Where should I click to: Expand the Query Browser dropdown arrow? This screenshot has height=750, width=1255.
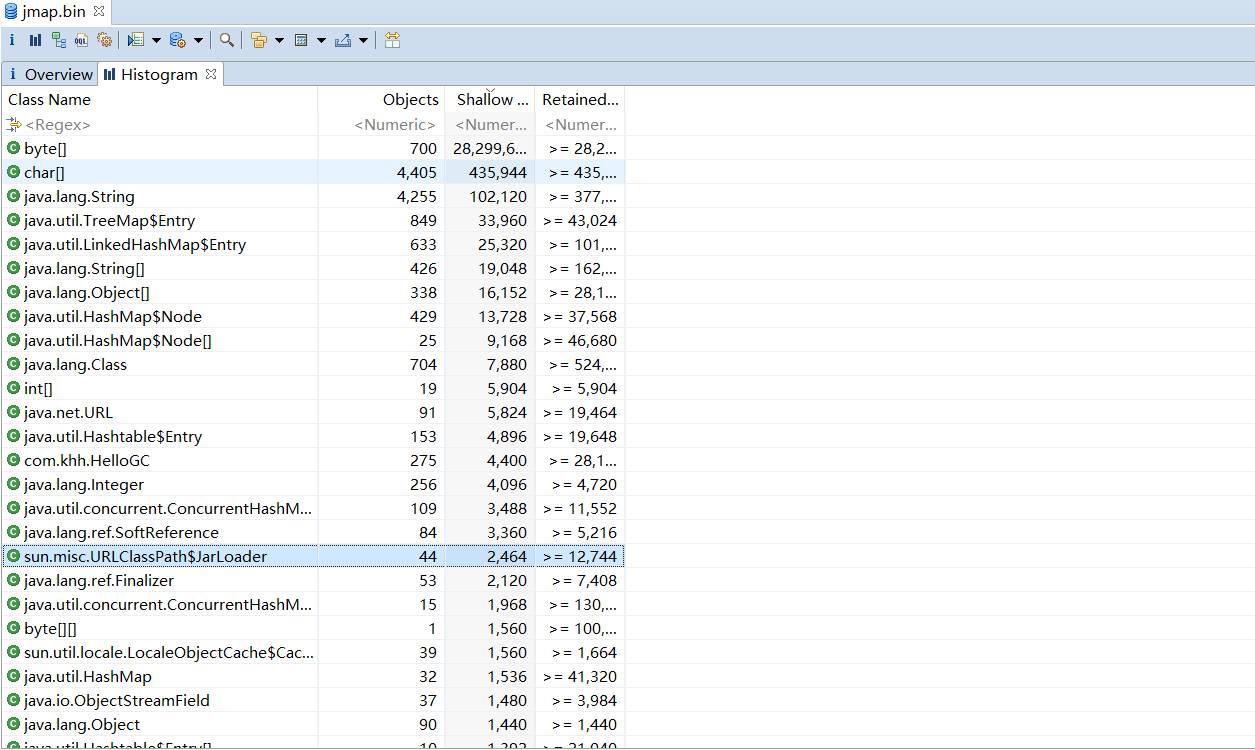click(198, 40)
